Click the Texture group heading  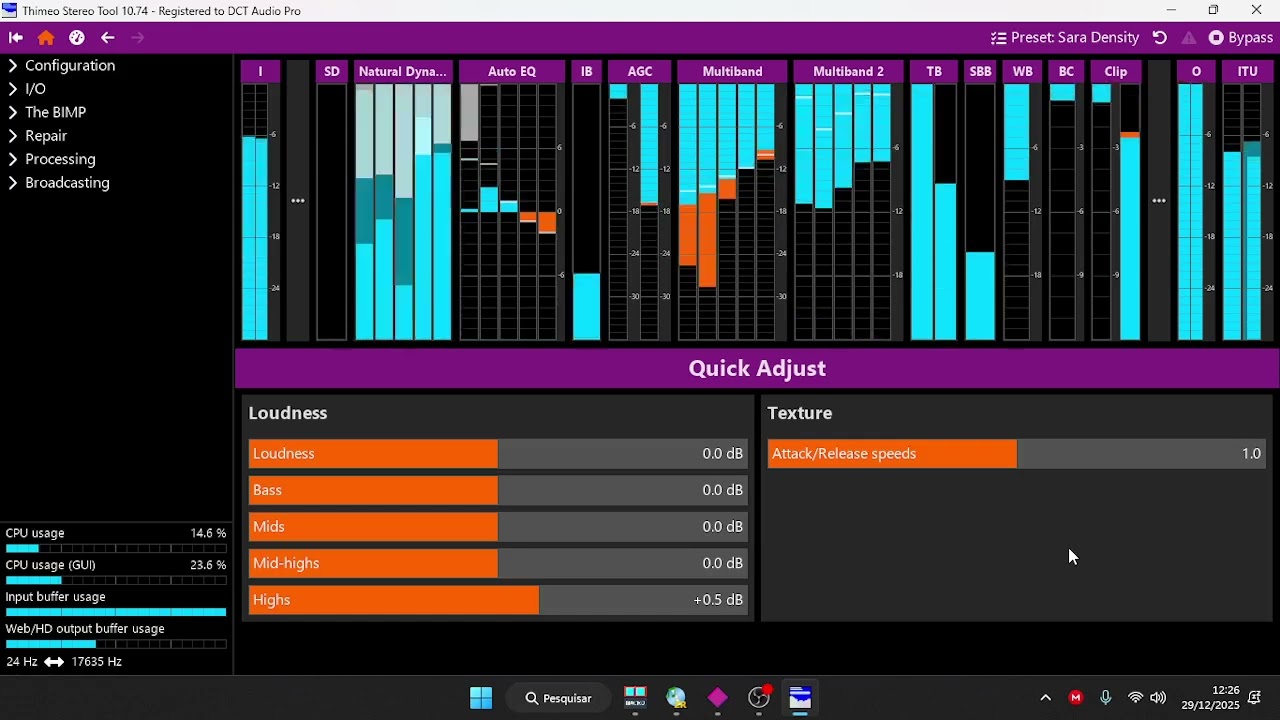800,413
